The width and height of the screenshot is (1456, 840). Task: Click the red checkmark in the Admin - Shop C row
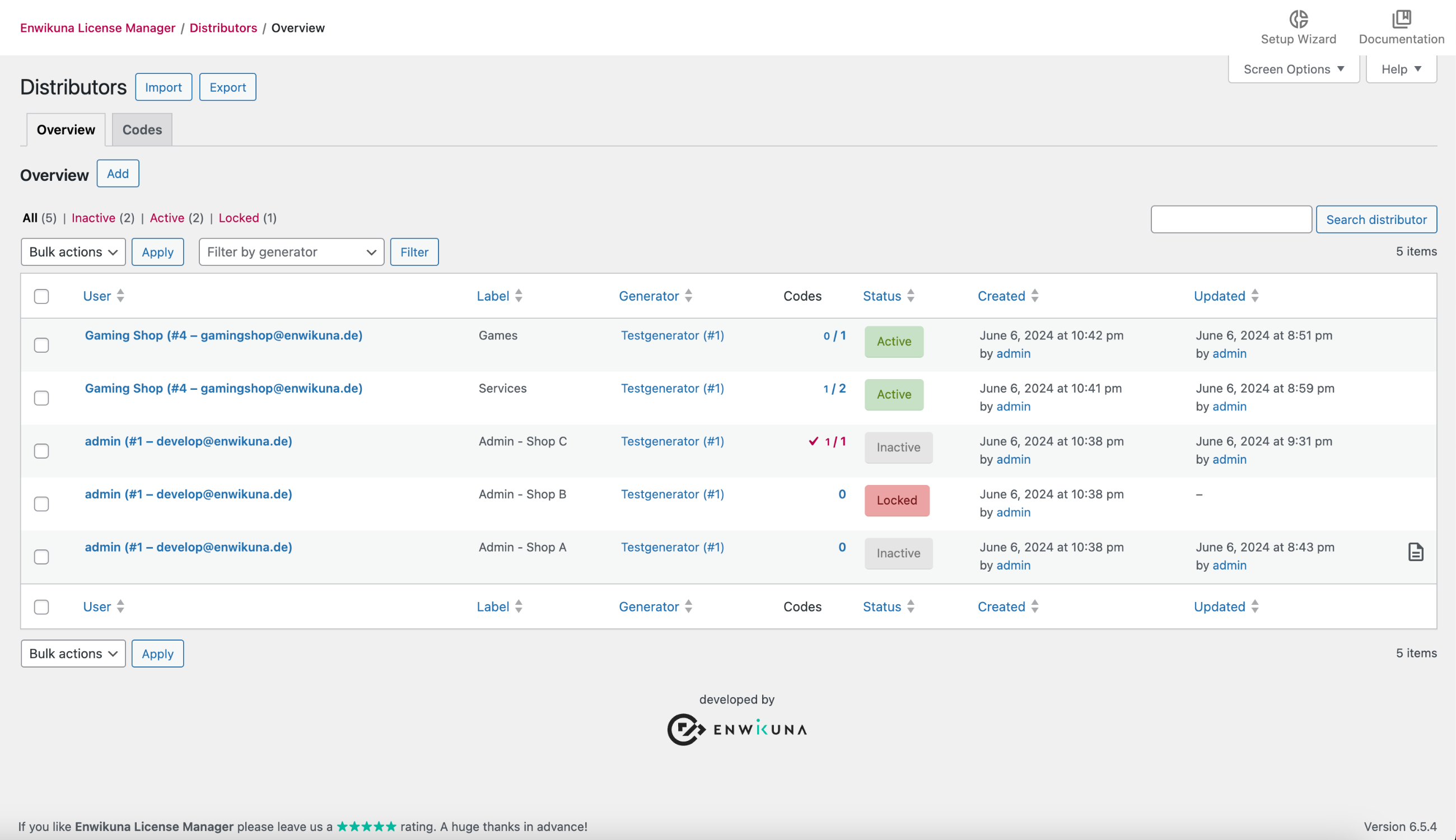click(813, 441)
